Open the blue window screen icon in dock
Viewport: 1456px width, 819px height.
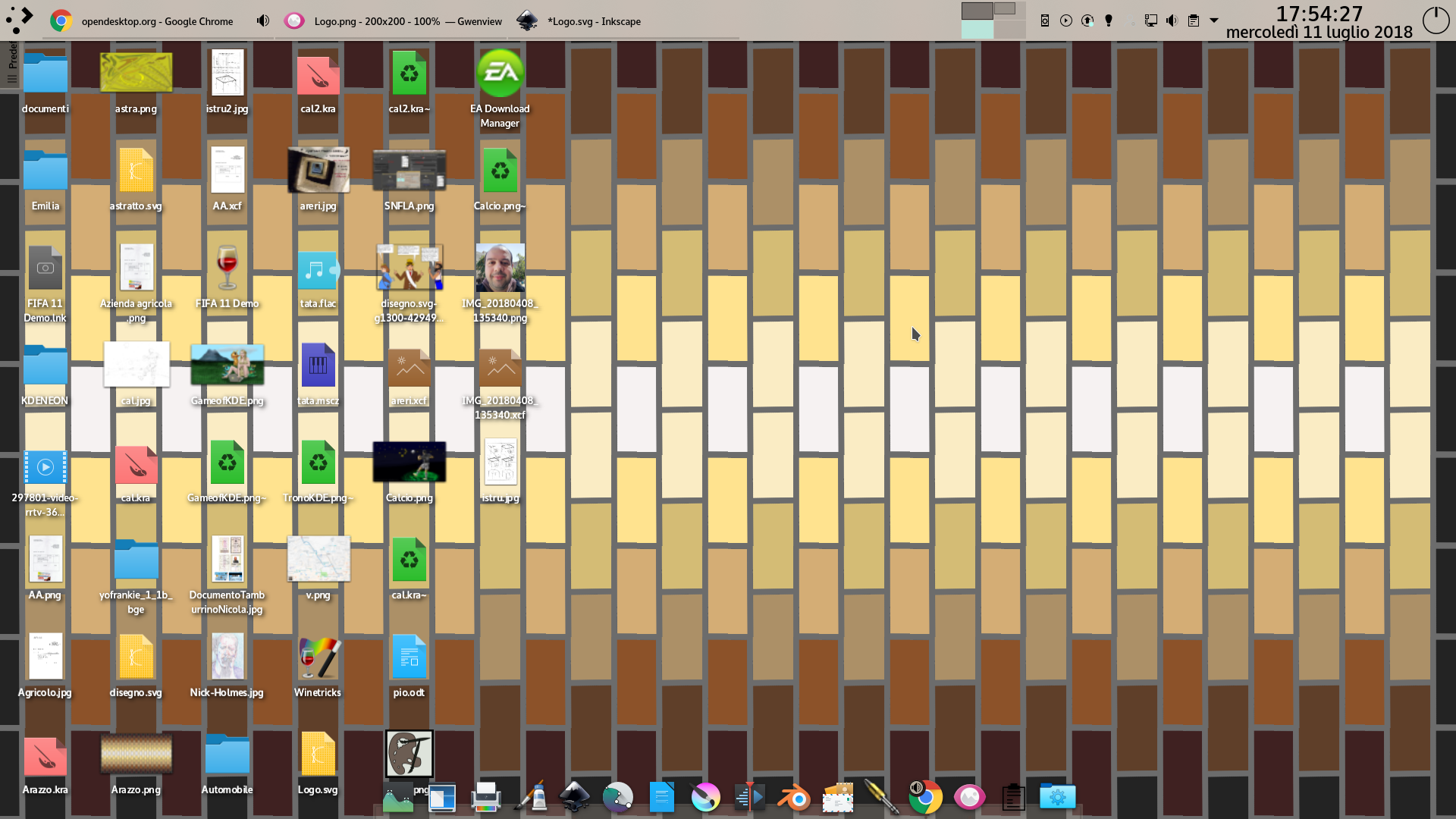click(x=442, y=797)
